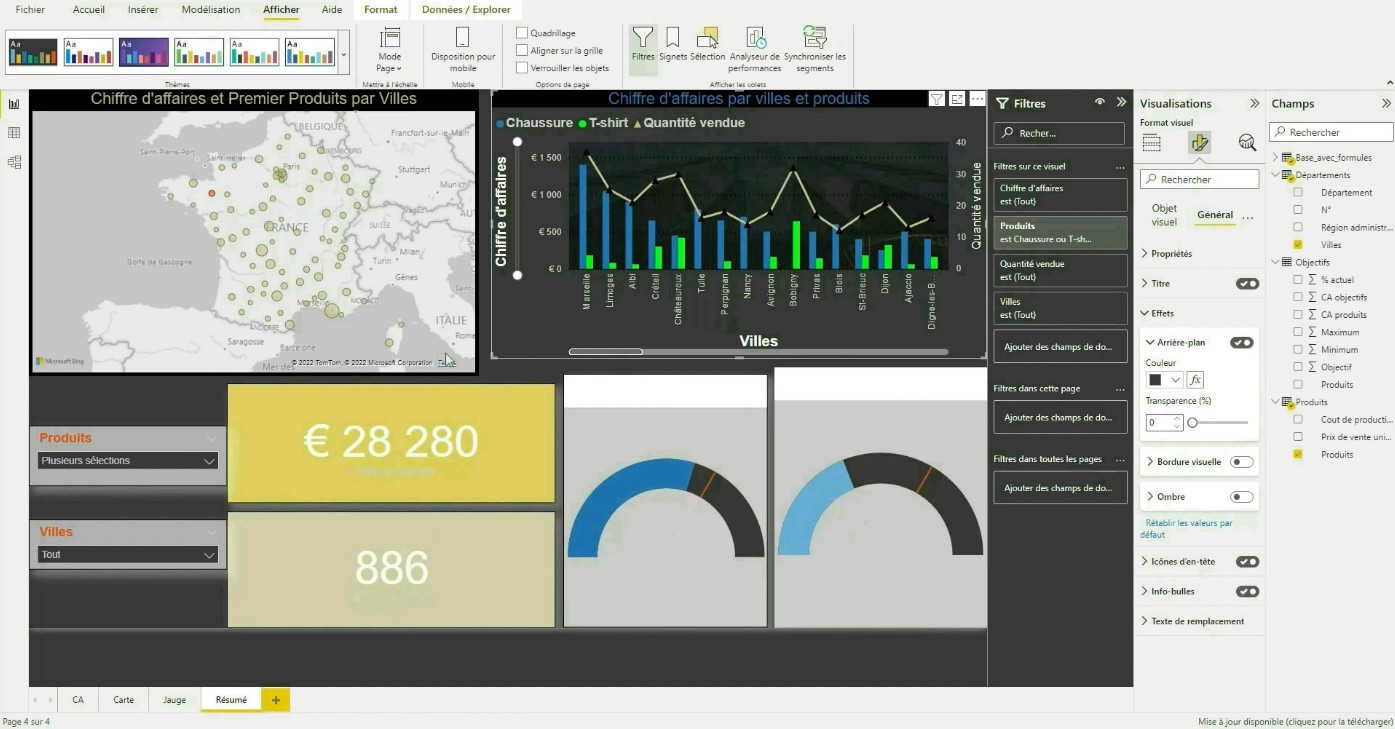Open the Arrière-plan color swatch picker
This screenshot has height=729, width=1395.
1165,380
